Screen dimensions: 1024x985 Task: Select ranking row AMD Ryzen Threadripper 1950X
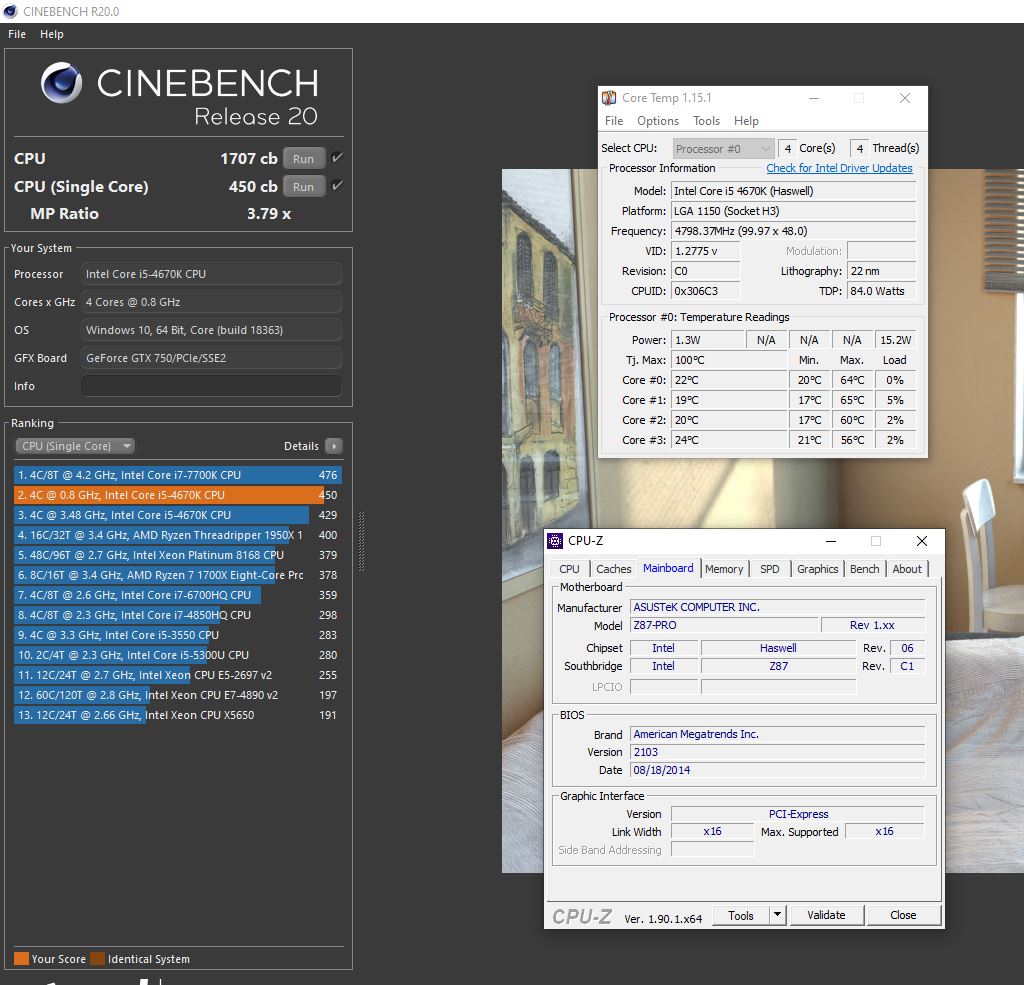[x=178, y=535]
